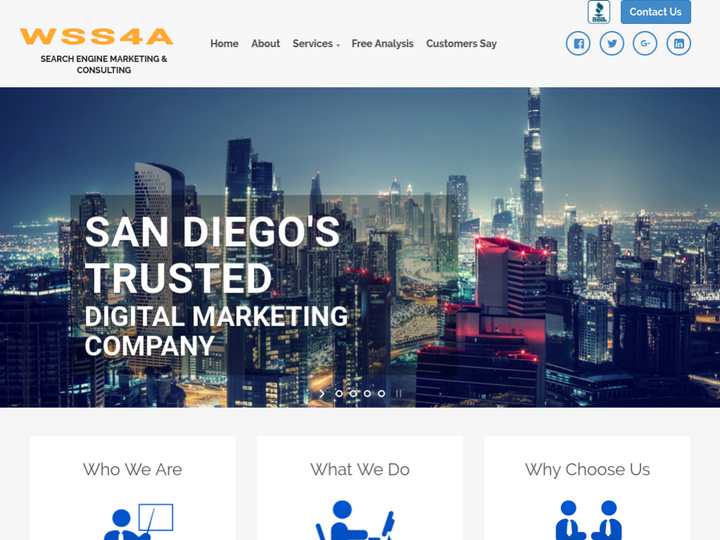This screenshot has height=540, width=720.
Task: Select the fourth slider dot indicator
Action: 381,394
